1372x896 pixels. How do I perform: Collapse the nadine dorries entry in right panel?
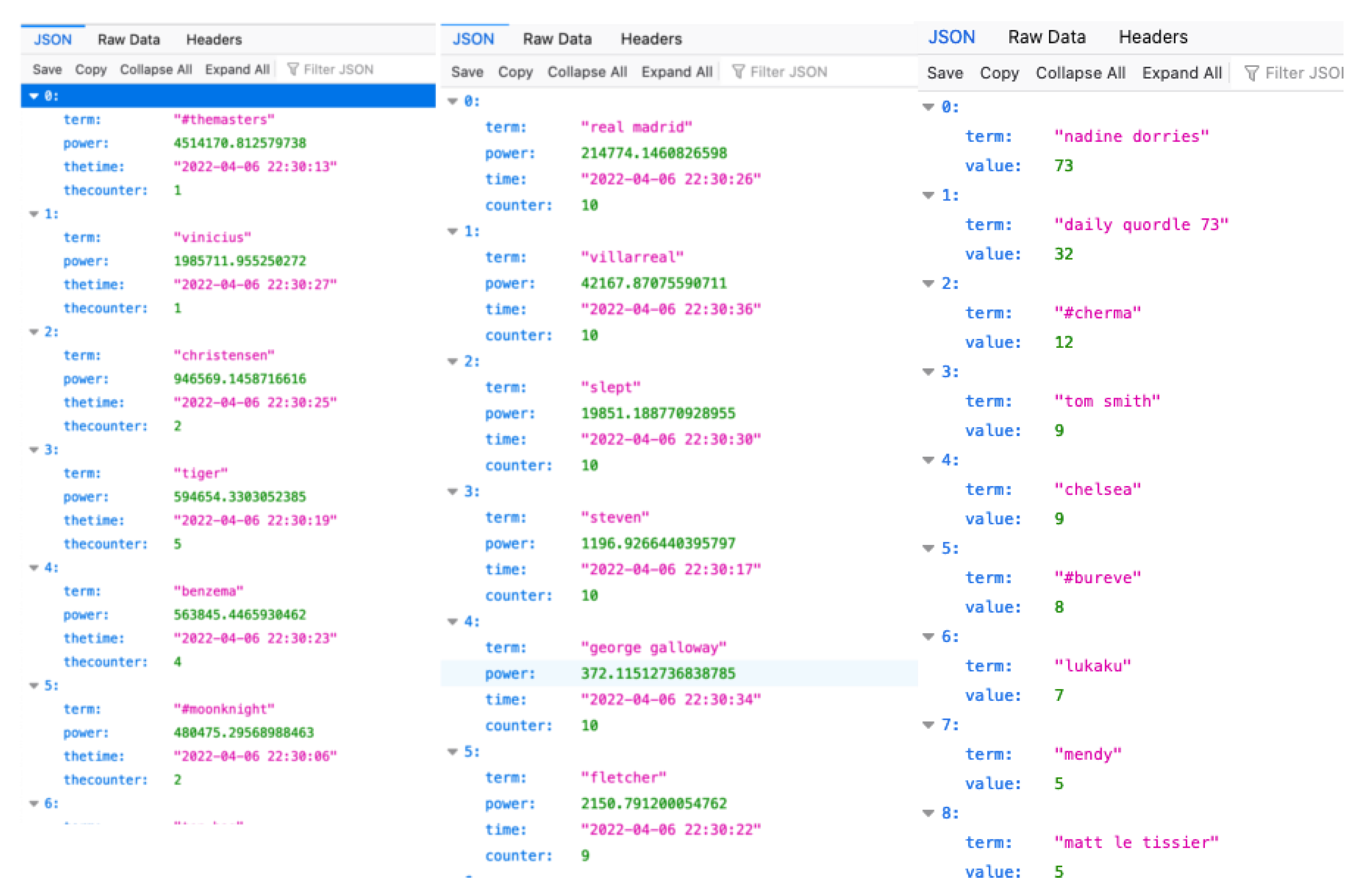(928, 107)
